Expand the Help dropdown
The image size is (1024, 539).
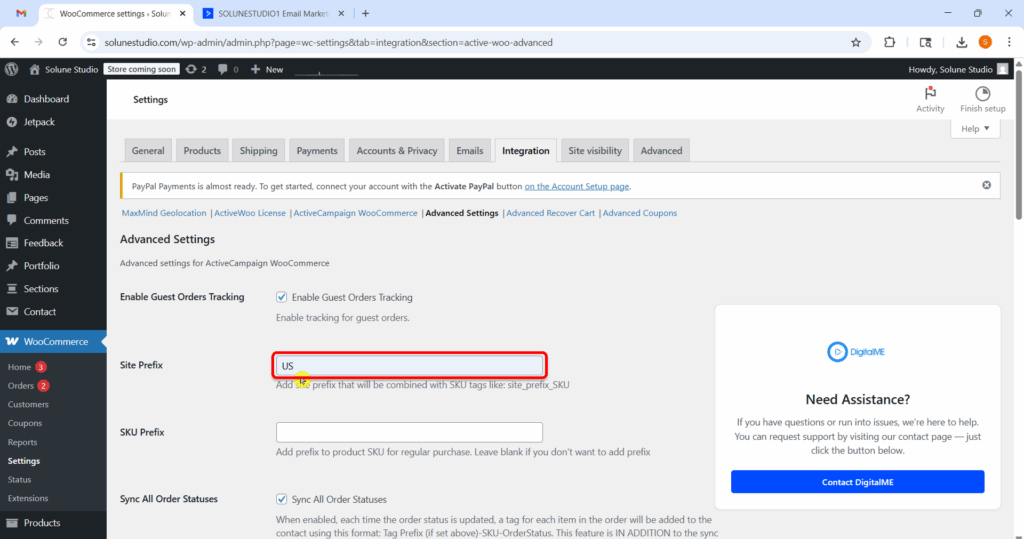[975, 129]
